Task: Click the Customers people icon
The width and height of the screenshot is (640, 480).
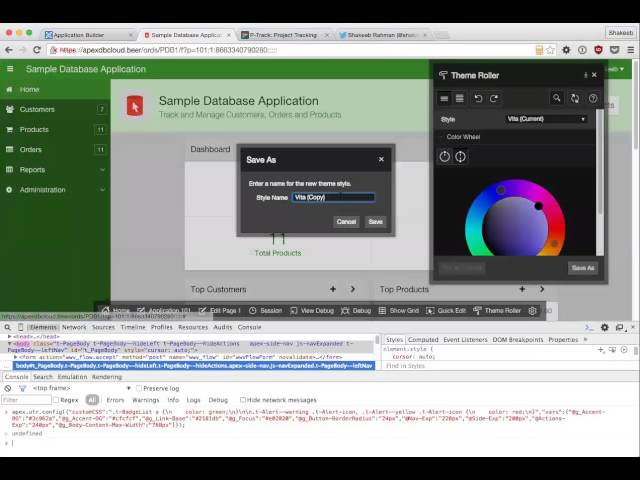Action: coord(10,109)
